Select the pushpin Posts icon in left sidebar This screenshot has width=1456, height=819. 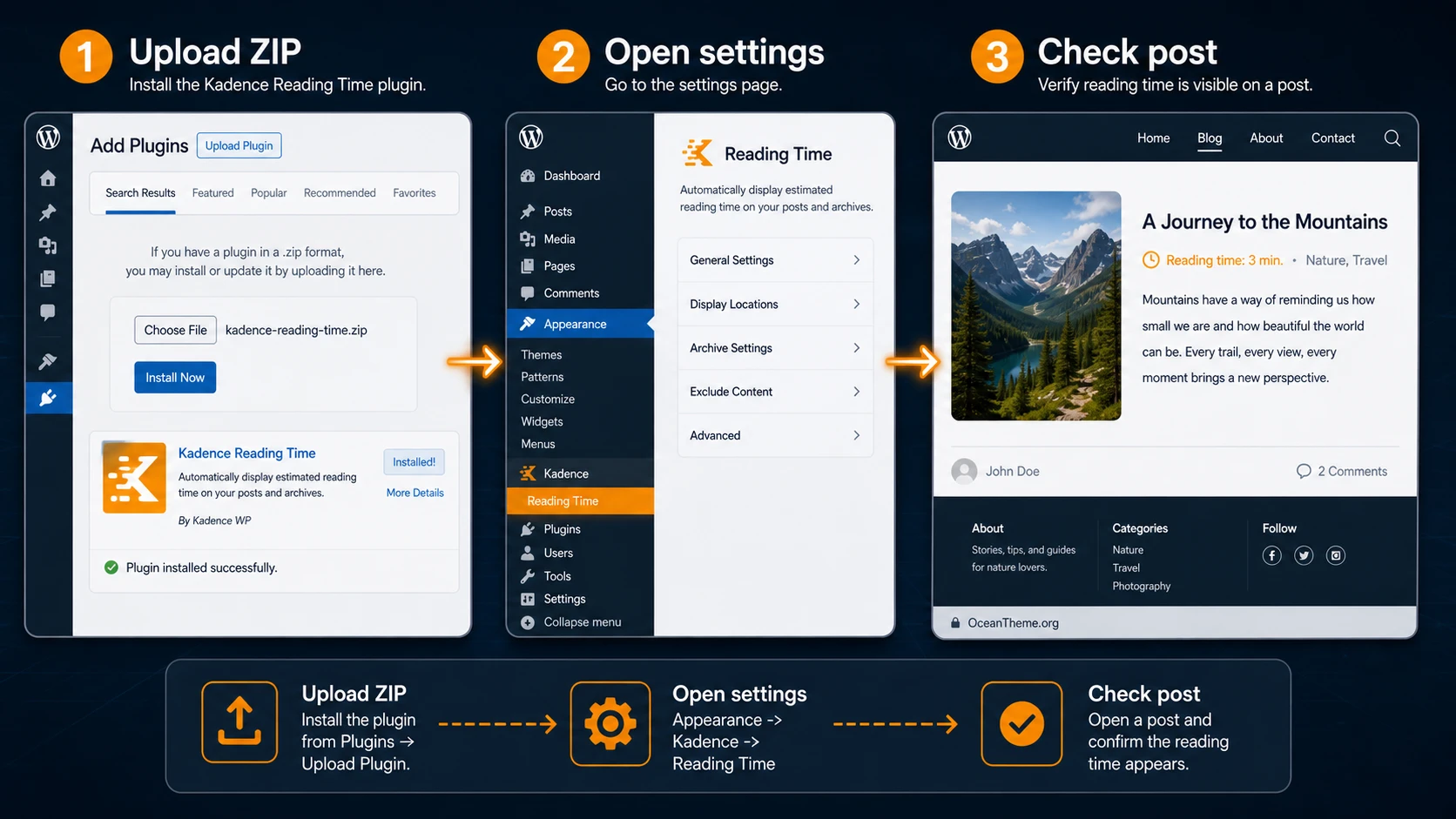click(48, 212)
